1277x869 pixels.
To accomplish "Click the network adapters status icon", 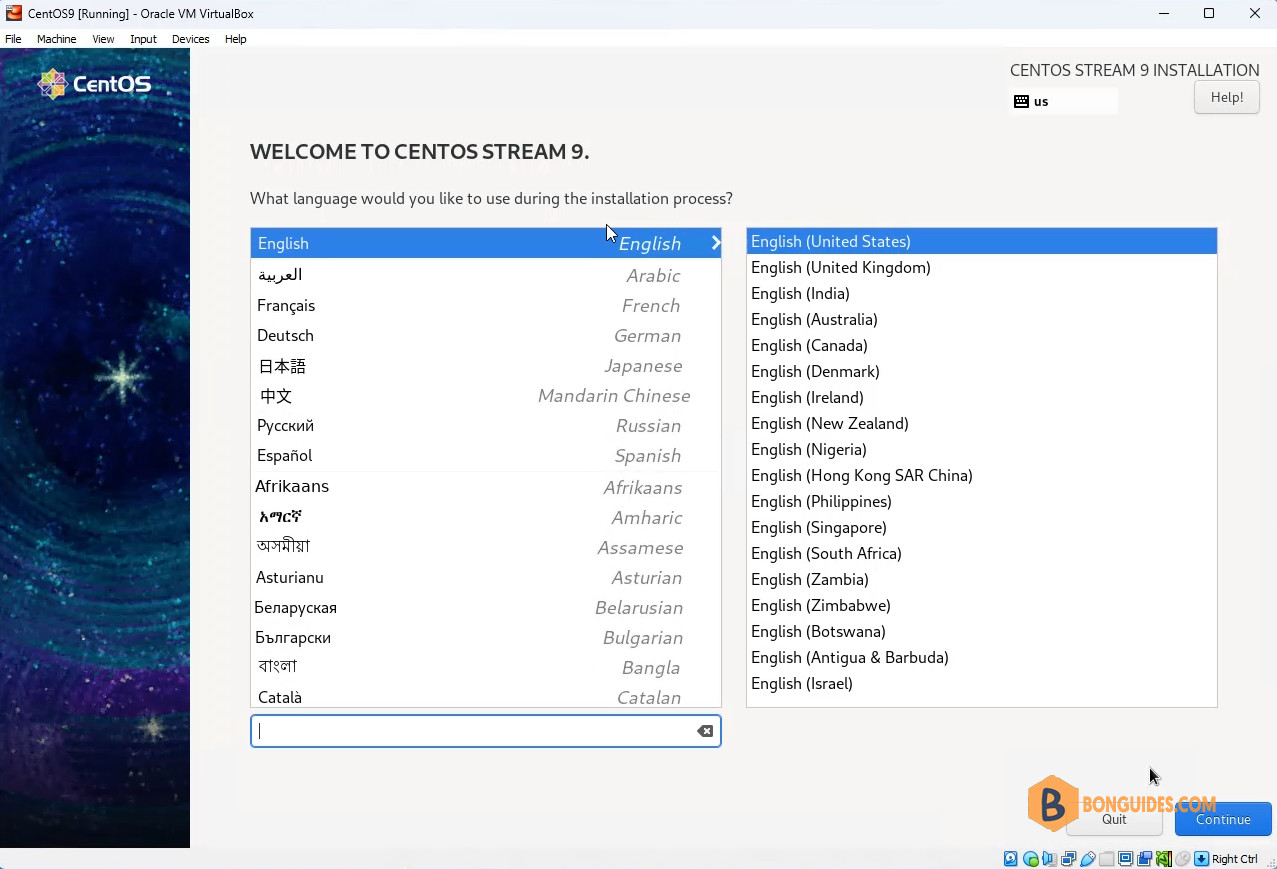I will pyautogui.click(x=1068, y=859).
